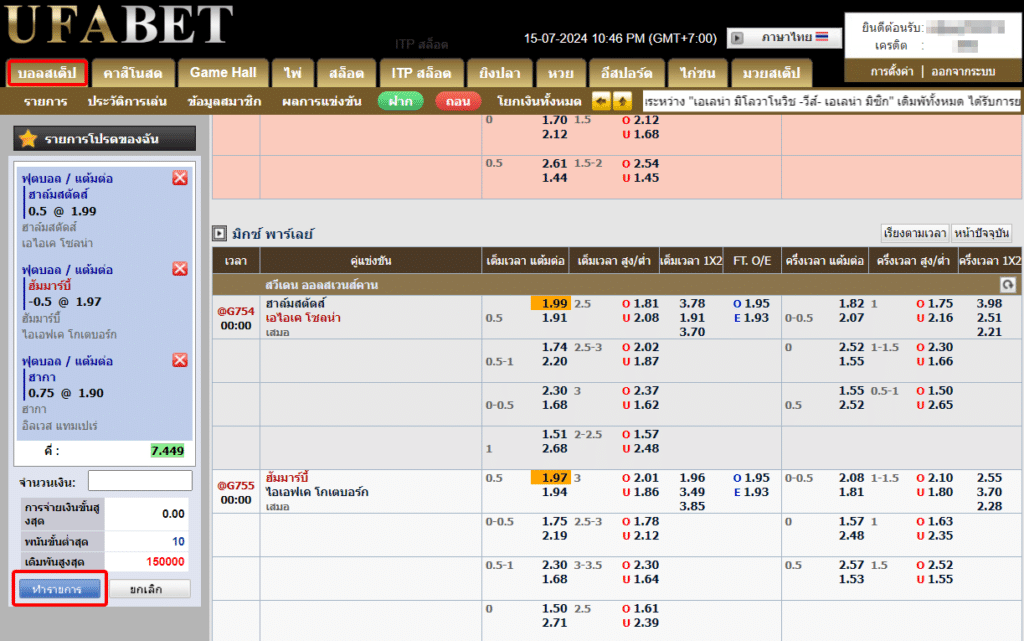Remove the ฮาล์มสตัดส์ bet with red X
Image resolution: width=1024 pixels, height=641 pixels.
click(x=180, y=178)
